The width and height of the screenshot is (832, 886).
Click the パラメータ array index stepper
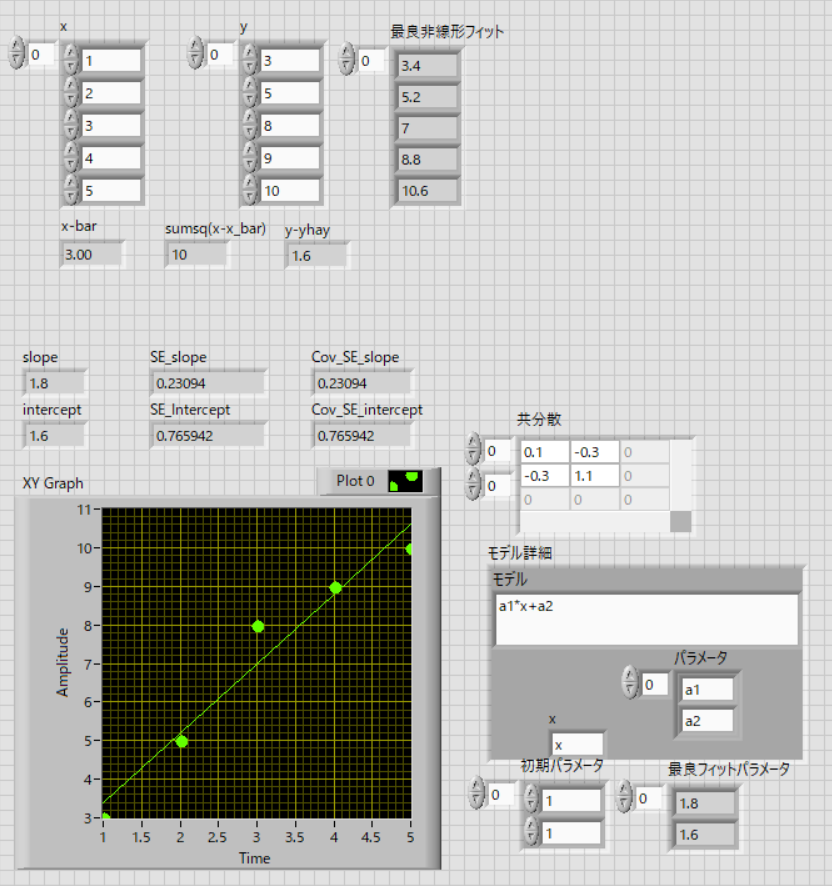(x=629, y=683)
